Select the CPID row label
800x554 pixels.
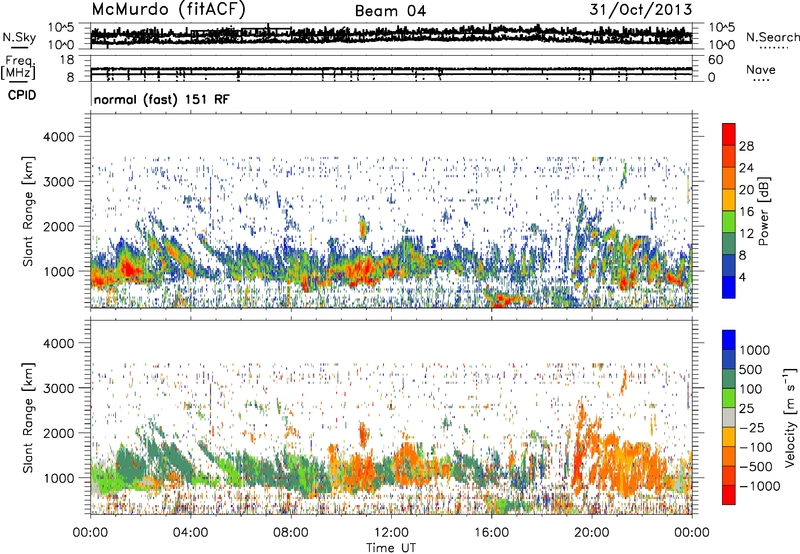(x=22, y=95)
